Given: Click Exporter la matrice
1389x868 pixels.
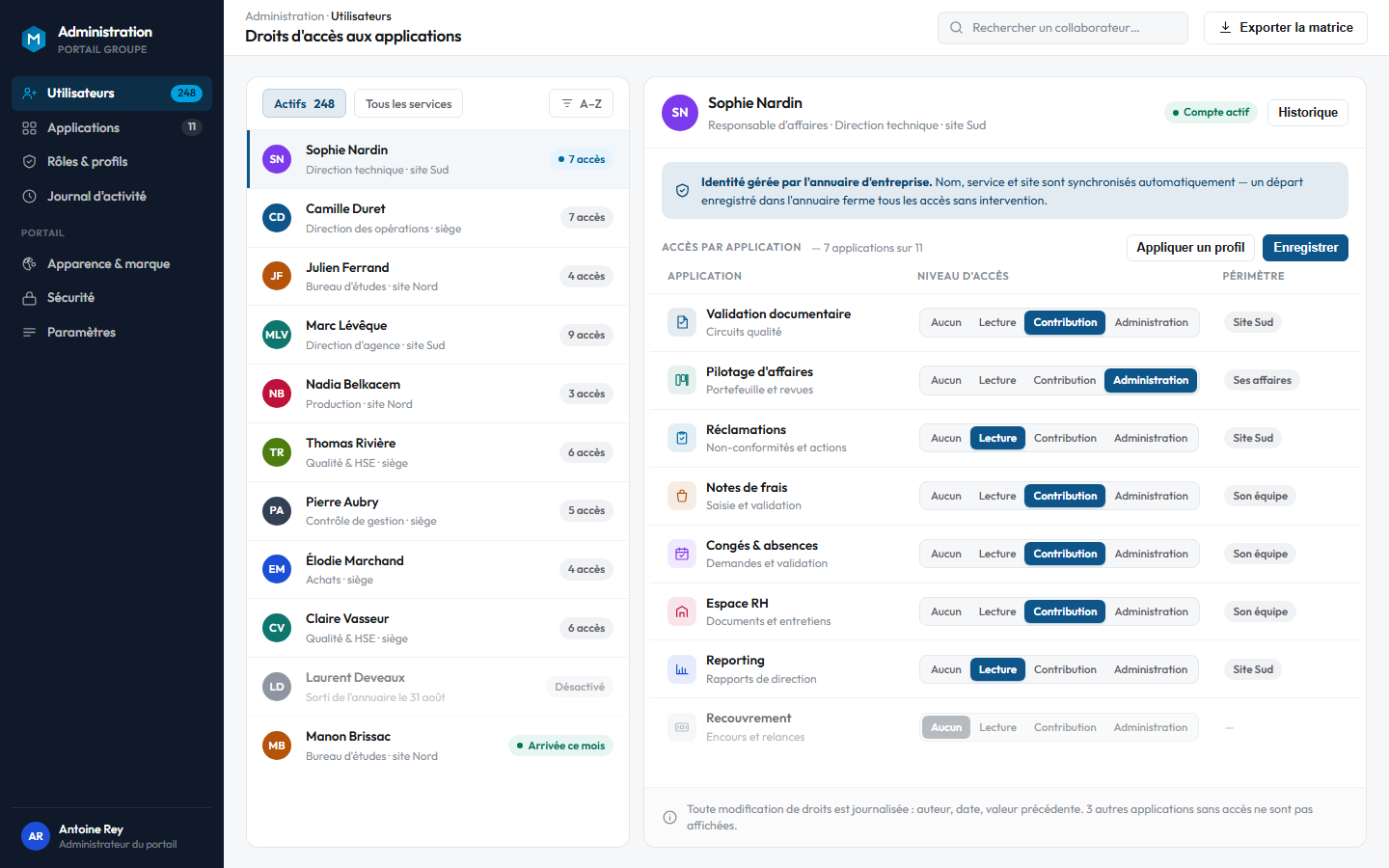Looking at the screenshot, I should coord(1286,28).
